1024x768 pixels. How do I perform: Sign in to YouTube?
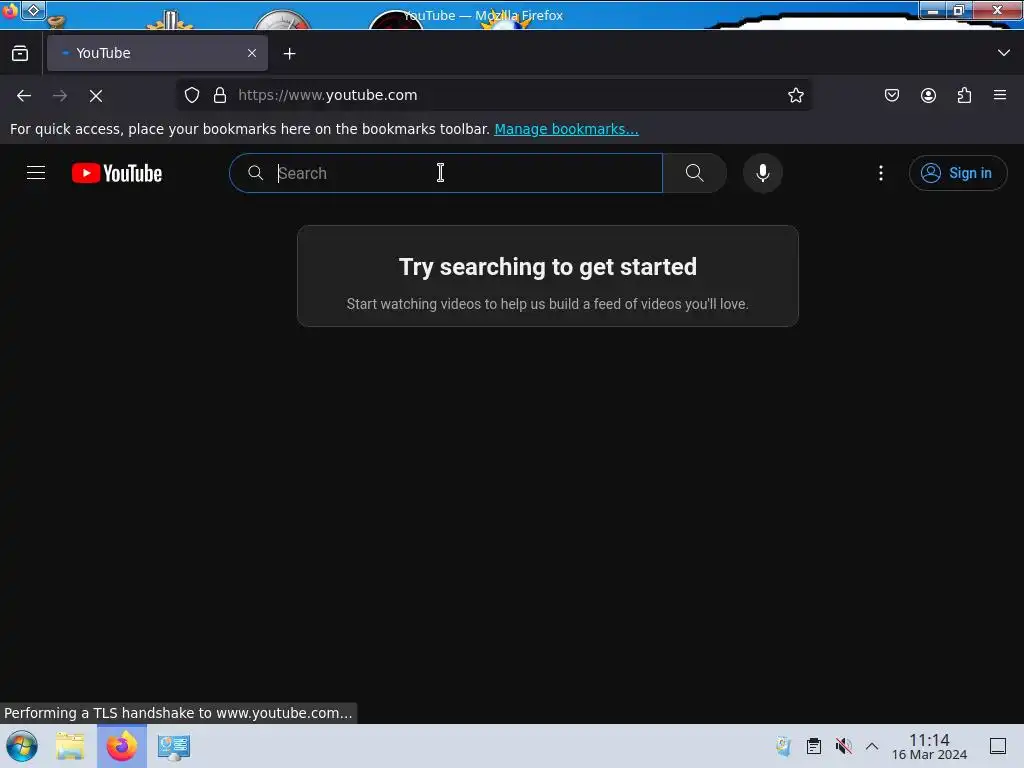tap(957, 173)
